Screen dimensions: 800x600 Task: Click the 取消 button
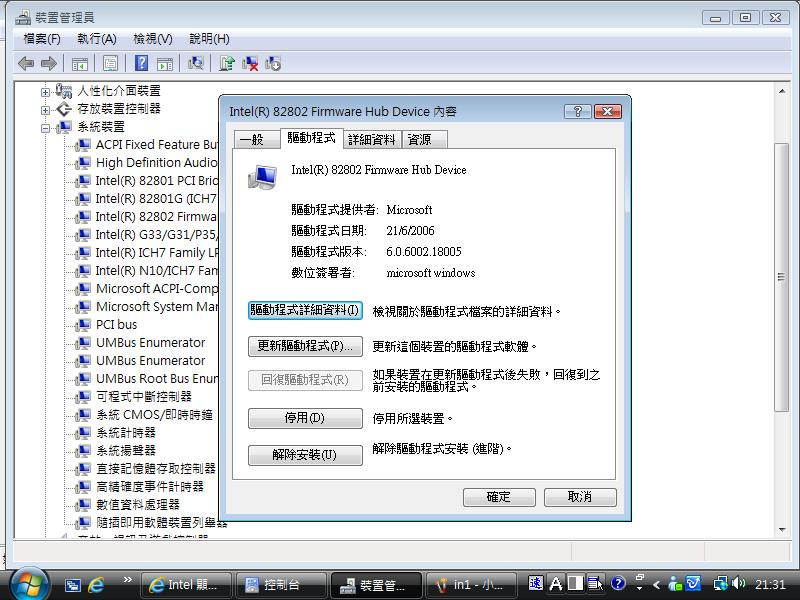click(x=580, y=497)
